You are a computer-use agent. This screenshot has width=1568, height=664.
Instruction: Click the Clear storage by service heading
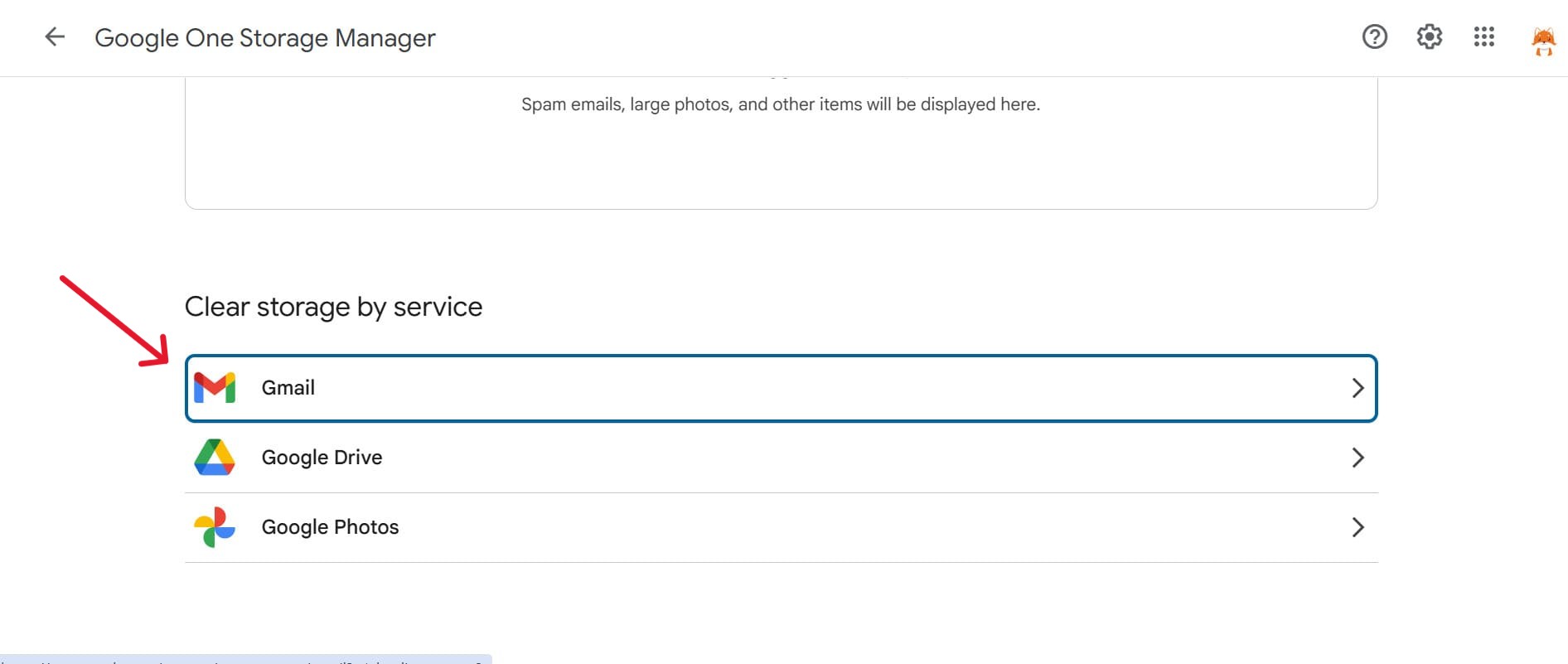tap(333, 306)
